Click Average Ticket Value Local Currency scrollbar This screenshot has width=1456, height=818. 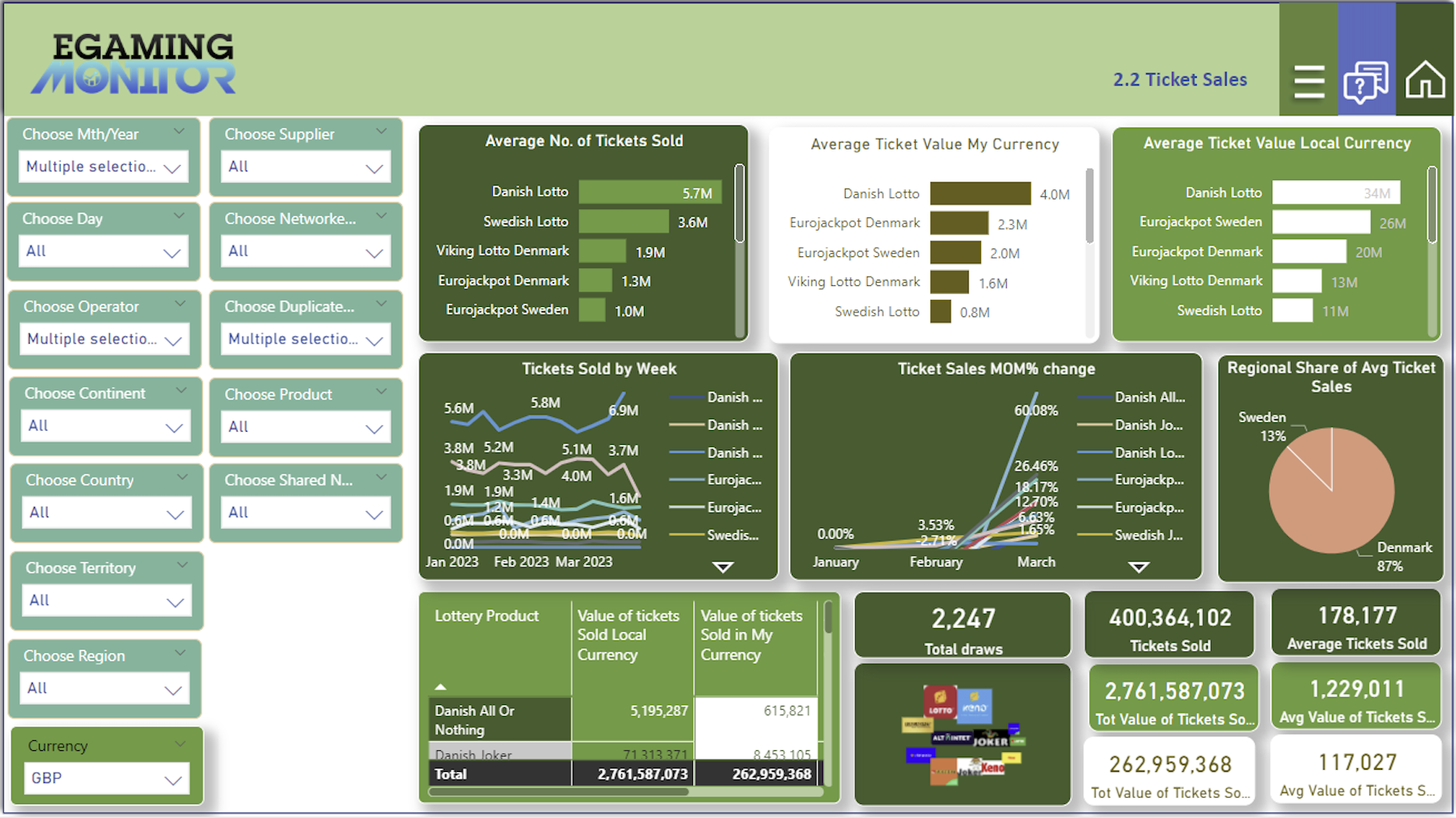tap(1432, 205)
